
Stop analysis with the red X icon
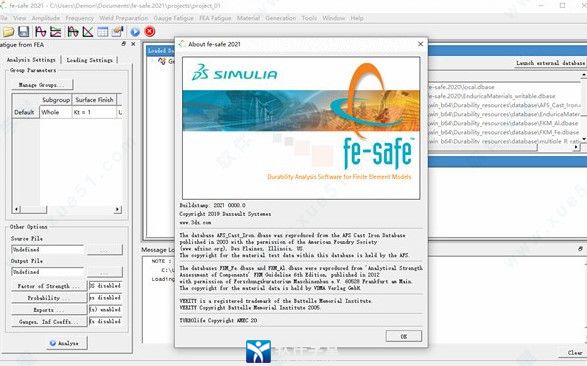(150, 31)
